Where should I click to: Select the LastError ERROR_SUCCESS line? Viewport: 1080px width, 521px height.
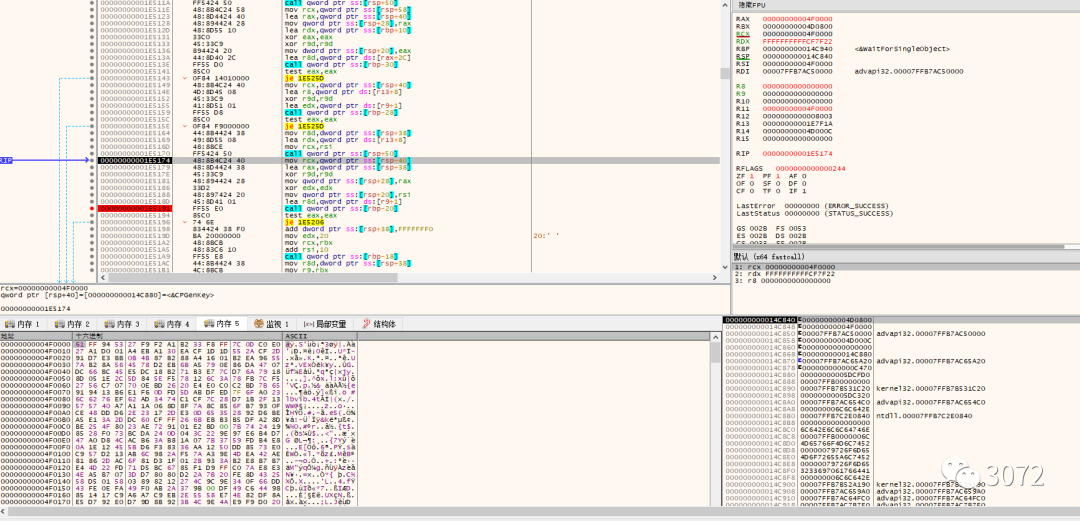click(813, 206)
